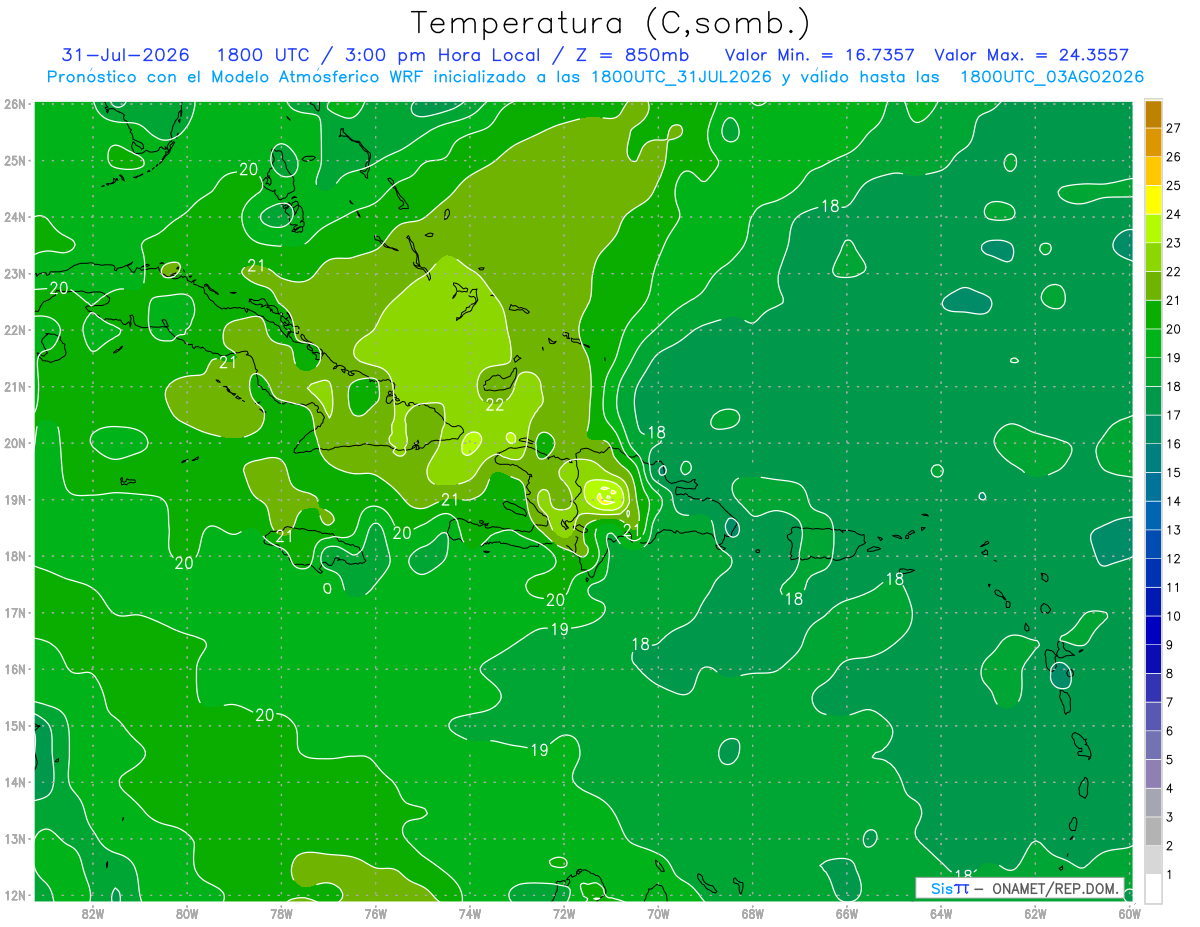Screen dimensions: 1200x927
Task: Click the "22" contour label on the map
Action: (x=495, y=405)
